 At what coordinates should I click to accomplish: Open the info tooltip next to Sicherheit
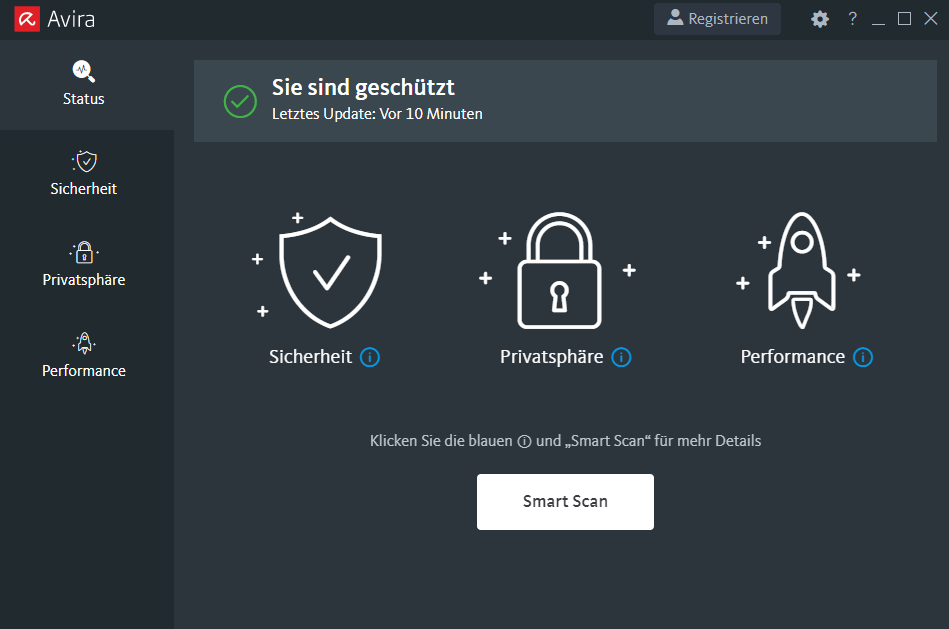tap(369, 357)
